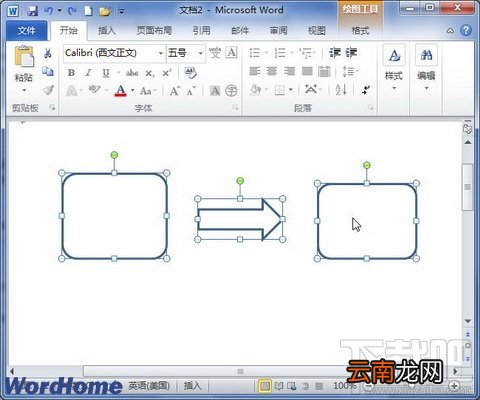Apply numbered list
Viewport: 480px width, 400px height.
(280, 53)
